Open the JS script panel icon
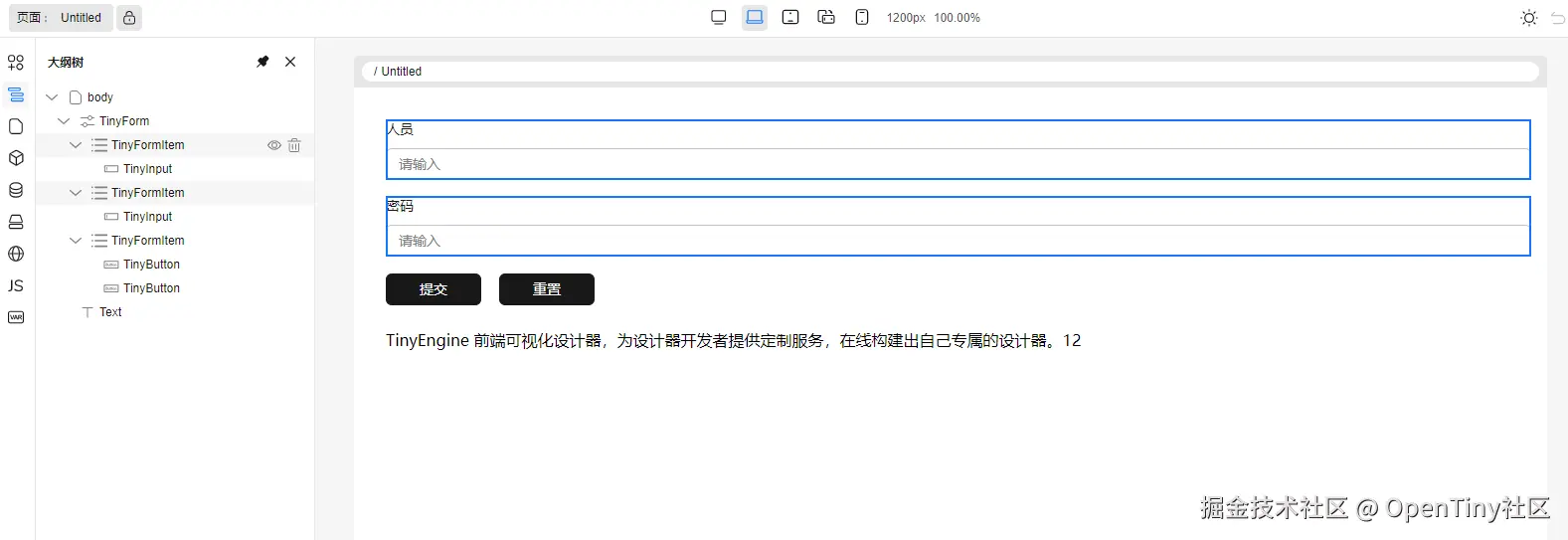1568x540 pixels. (16, 285)
